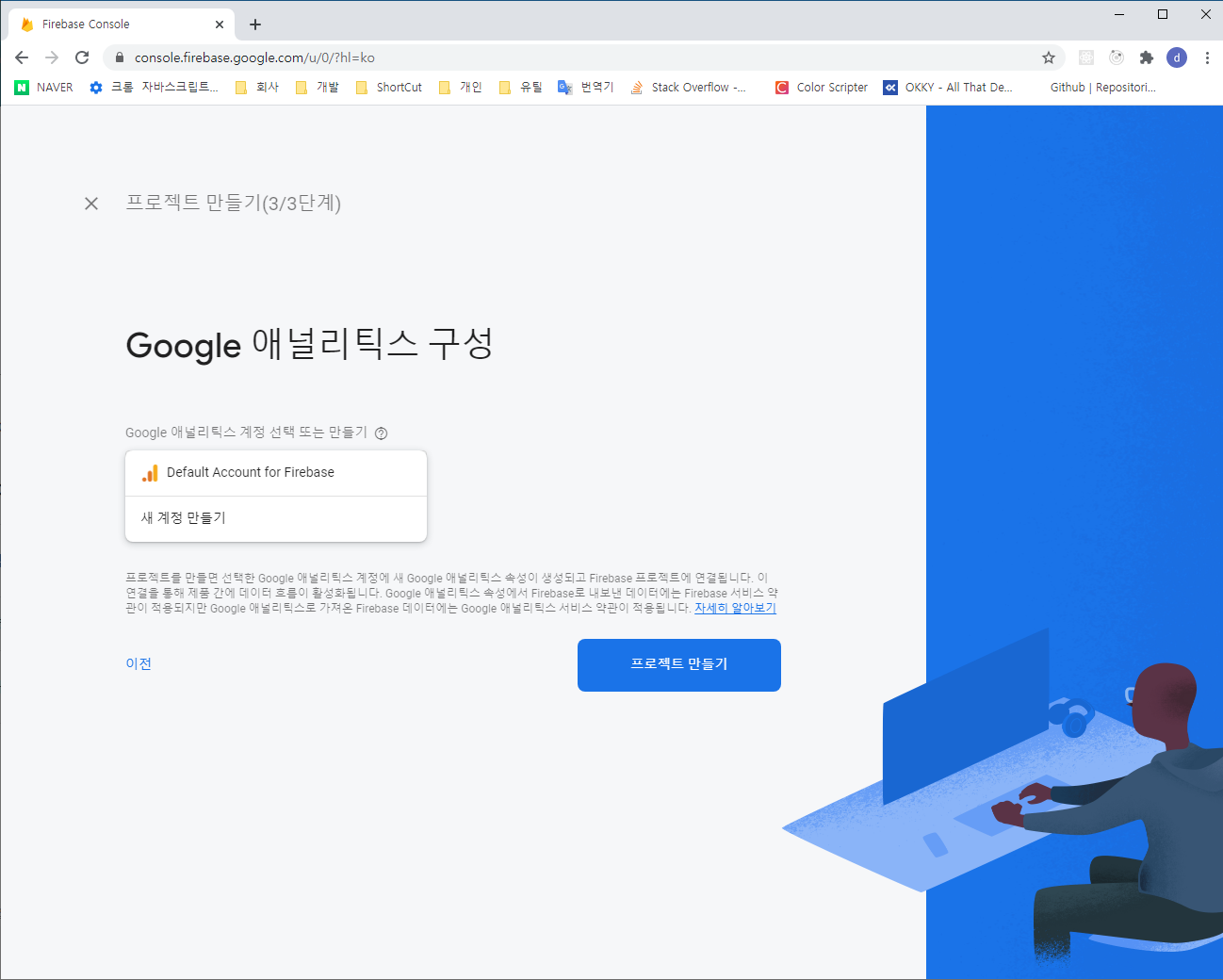Go back with the 이전 link
The height and width of the screenshot is (980, 1223).
[139, 664]
